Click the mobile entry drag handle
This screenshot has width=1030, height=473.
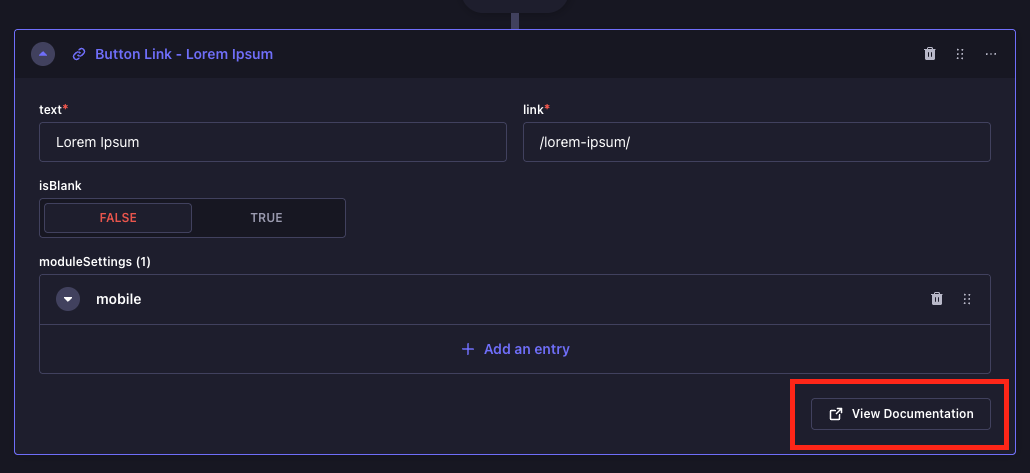[x=967, y=299]
